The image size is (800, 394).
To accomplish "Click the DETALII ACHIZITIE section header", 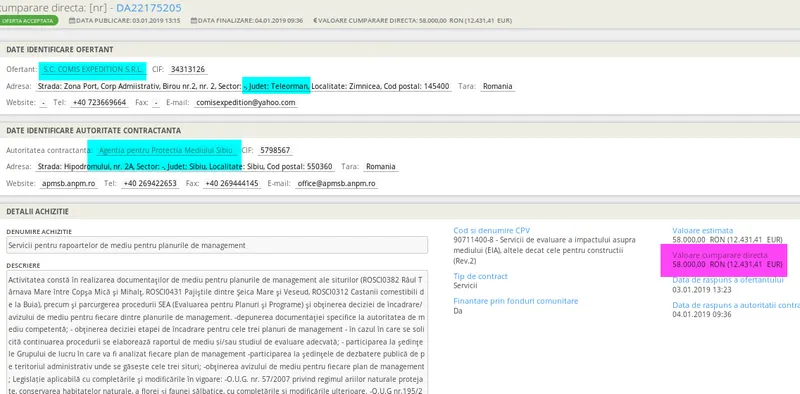I will [x=37, y=211].
